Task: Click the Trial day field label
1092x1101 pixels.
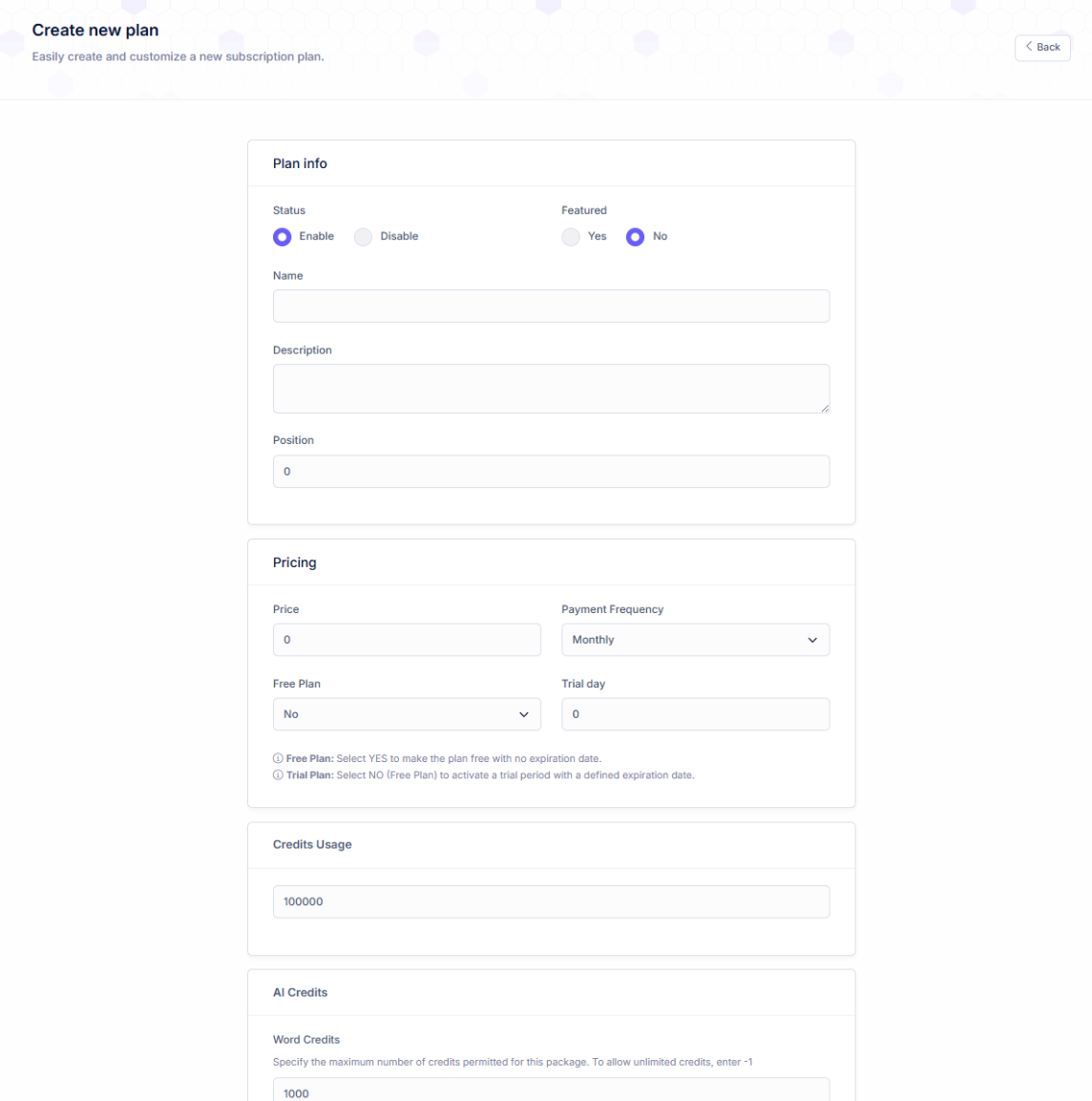Action: pos(583,684)
